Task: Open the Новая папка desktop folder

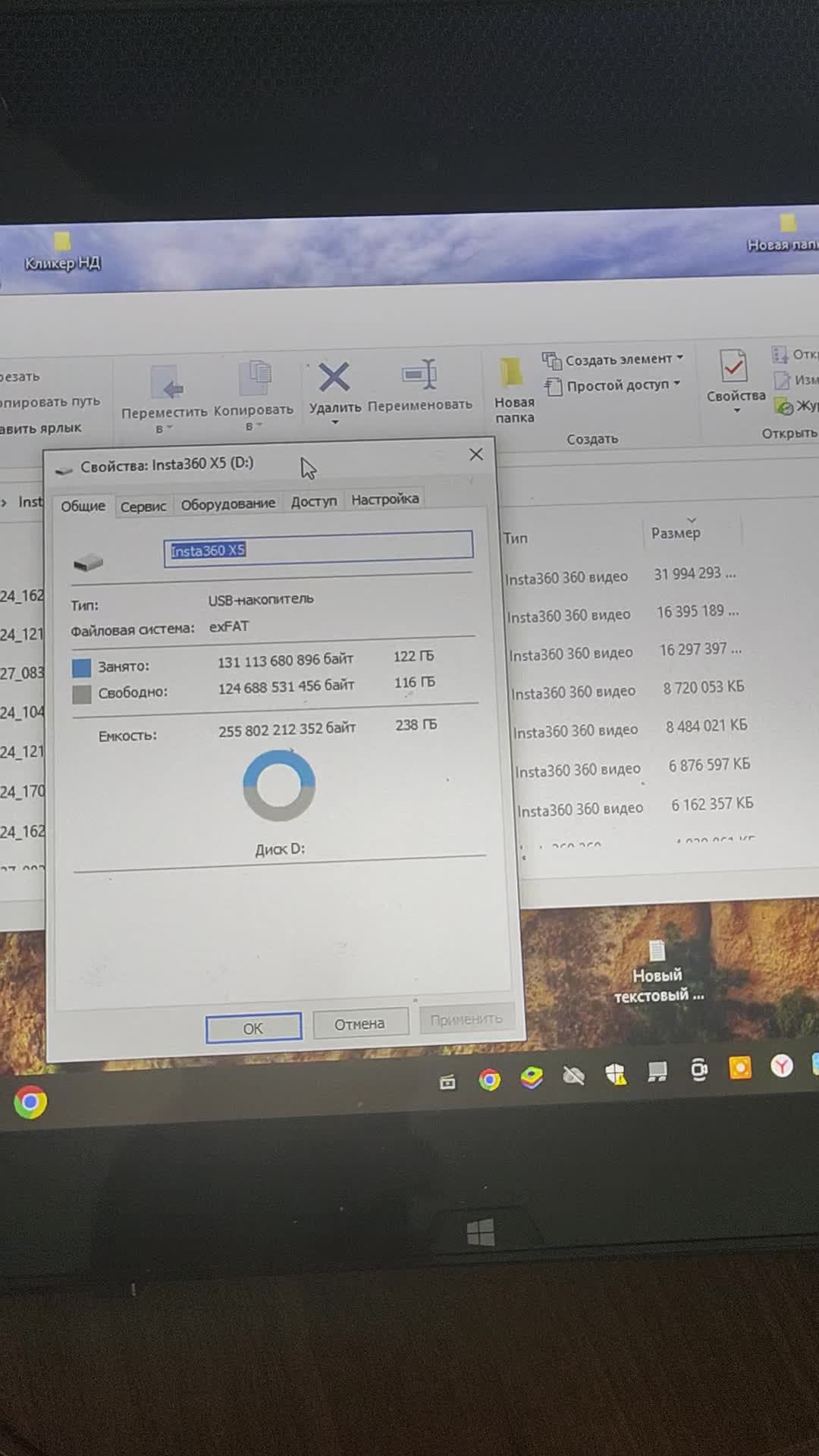Action: (785, 233)
